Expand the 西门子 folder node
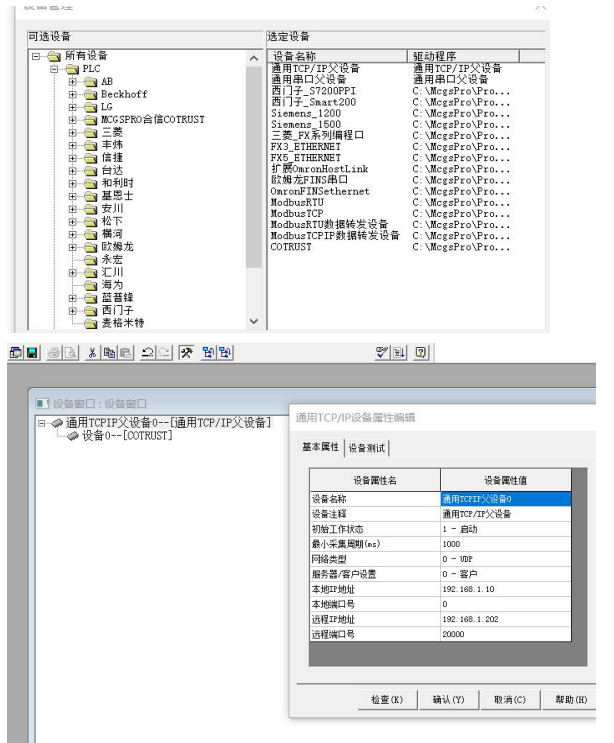The width and height of the screenshot is (614, 743). click(x=72, y=310)
